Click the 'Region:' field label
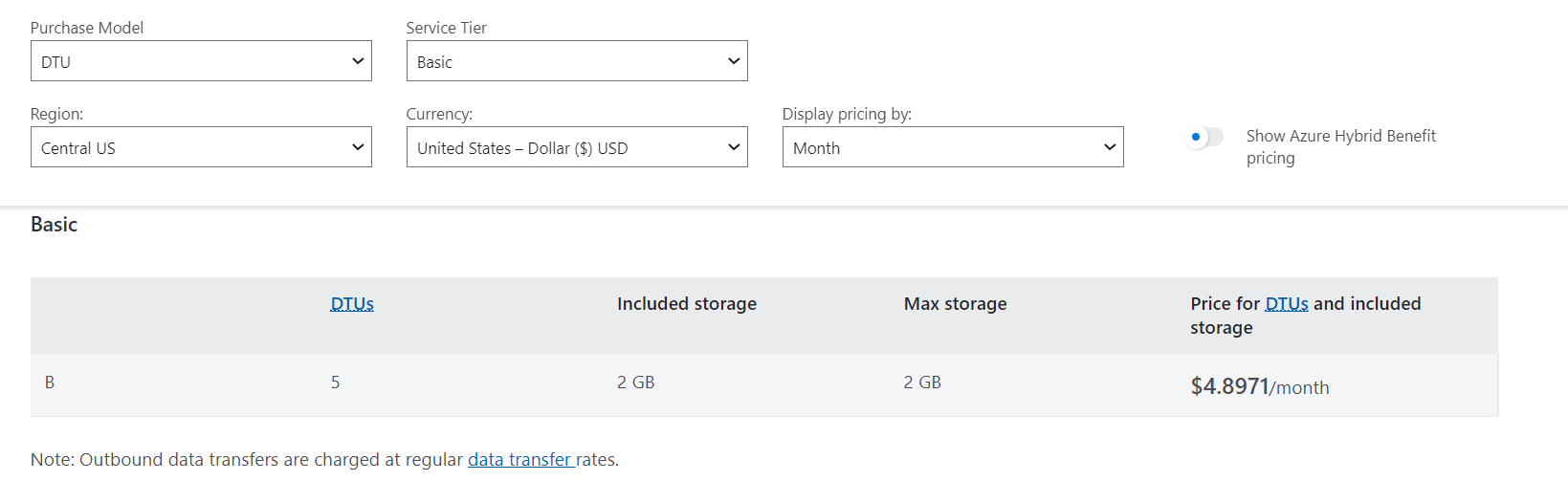Viewport: 1568px width, 503px height. 57,114
